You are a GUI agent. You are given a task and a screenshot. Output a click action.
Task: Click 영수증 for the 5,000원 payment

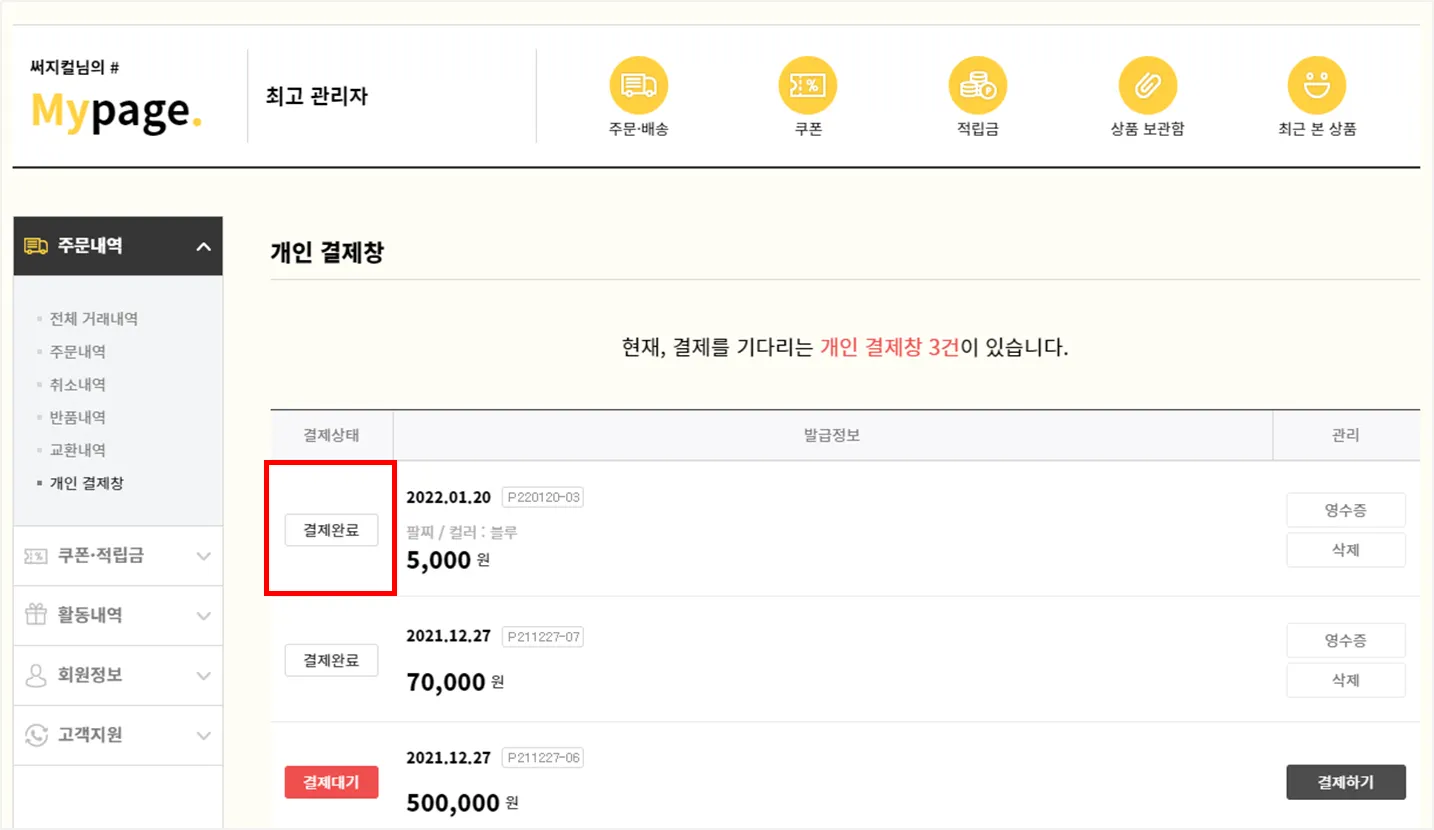click(x=1345, y=510)
